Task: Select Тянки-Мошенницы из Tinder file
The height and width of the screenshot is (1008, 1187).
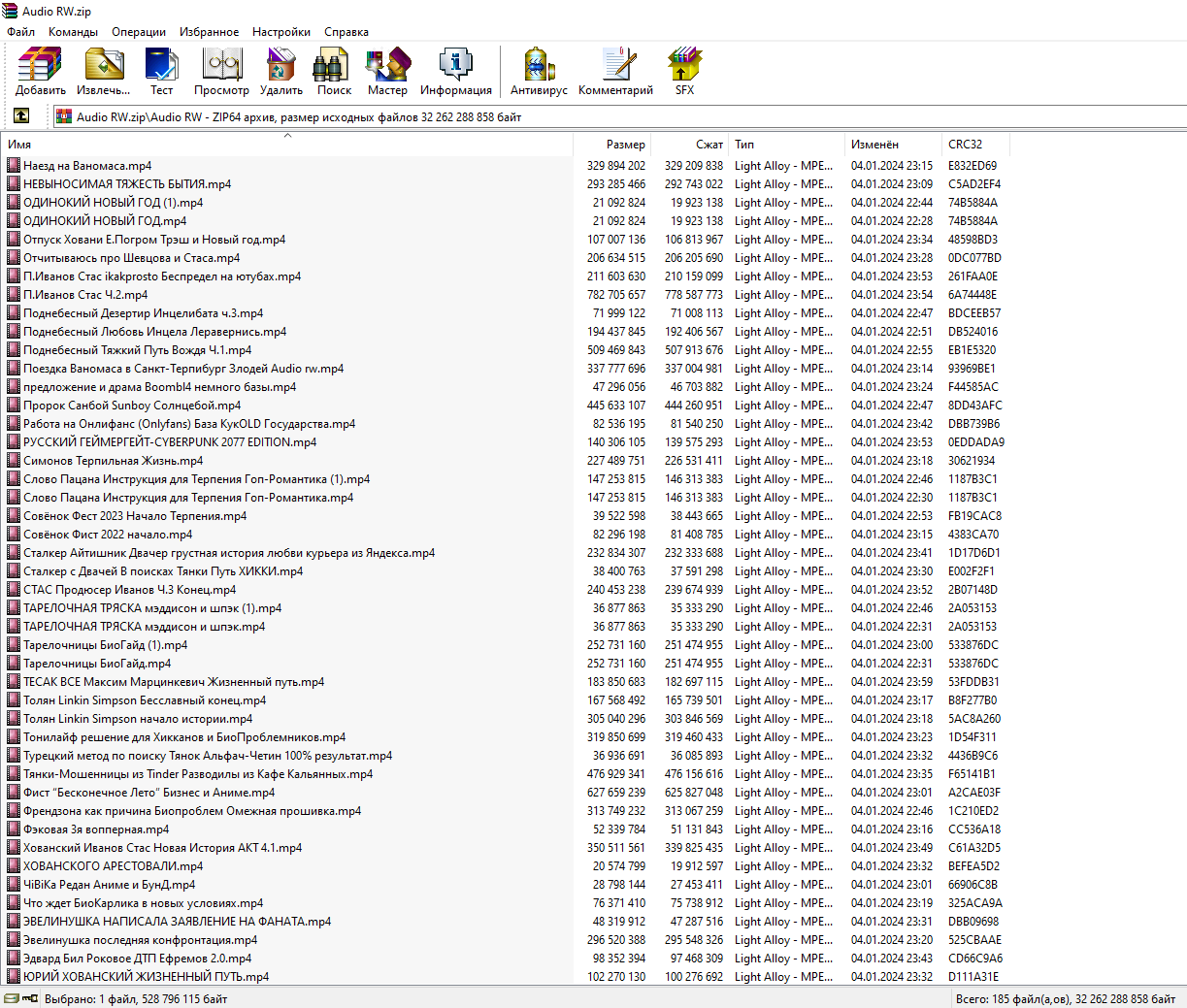Action: pos(198,773)
